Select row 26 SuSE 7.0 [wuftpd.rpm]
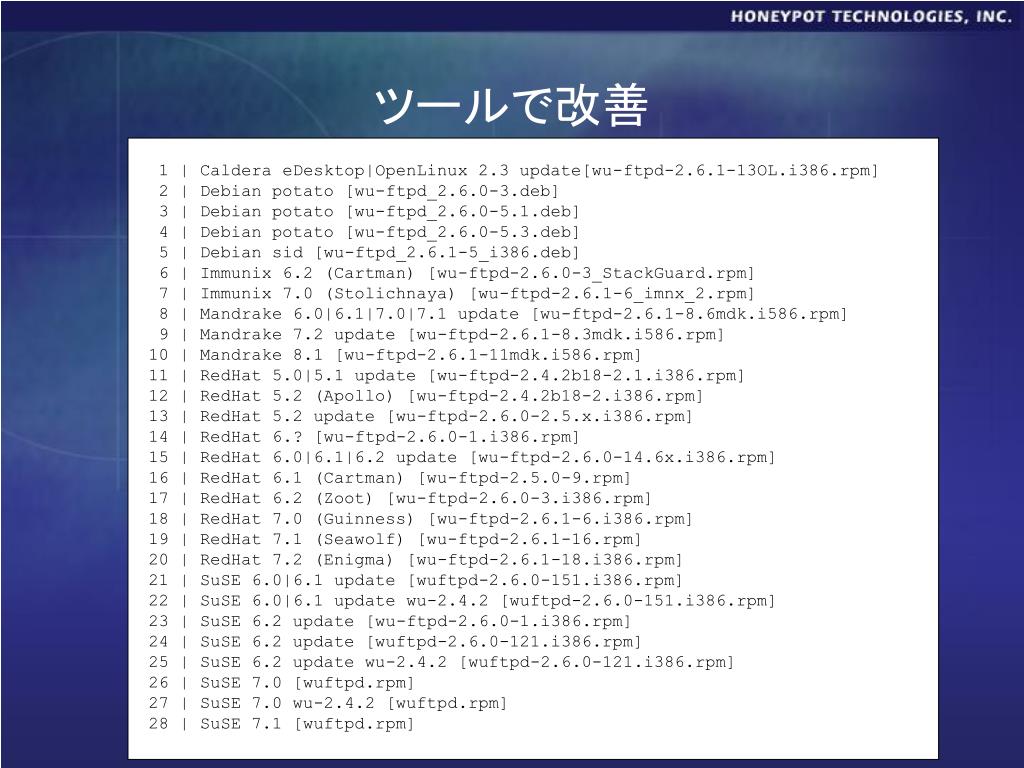The image size is (1024, 768). pyautogui.click(x=281, y=683)
